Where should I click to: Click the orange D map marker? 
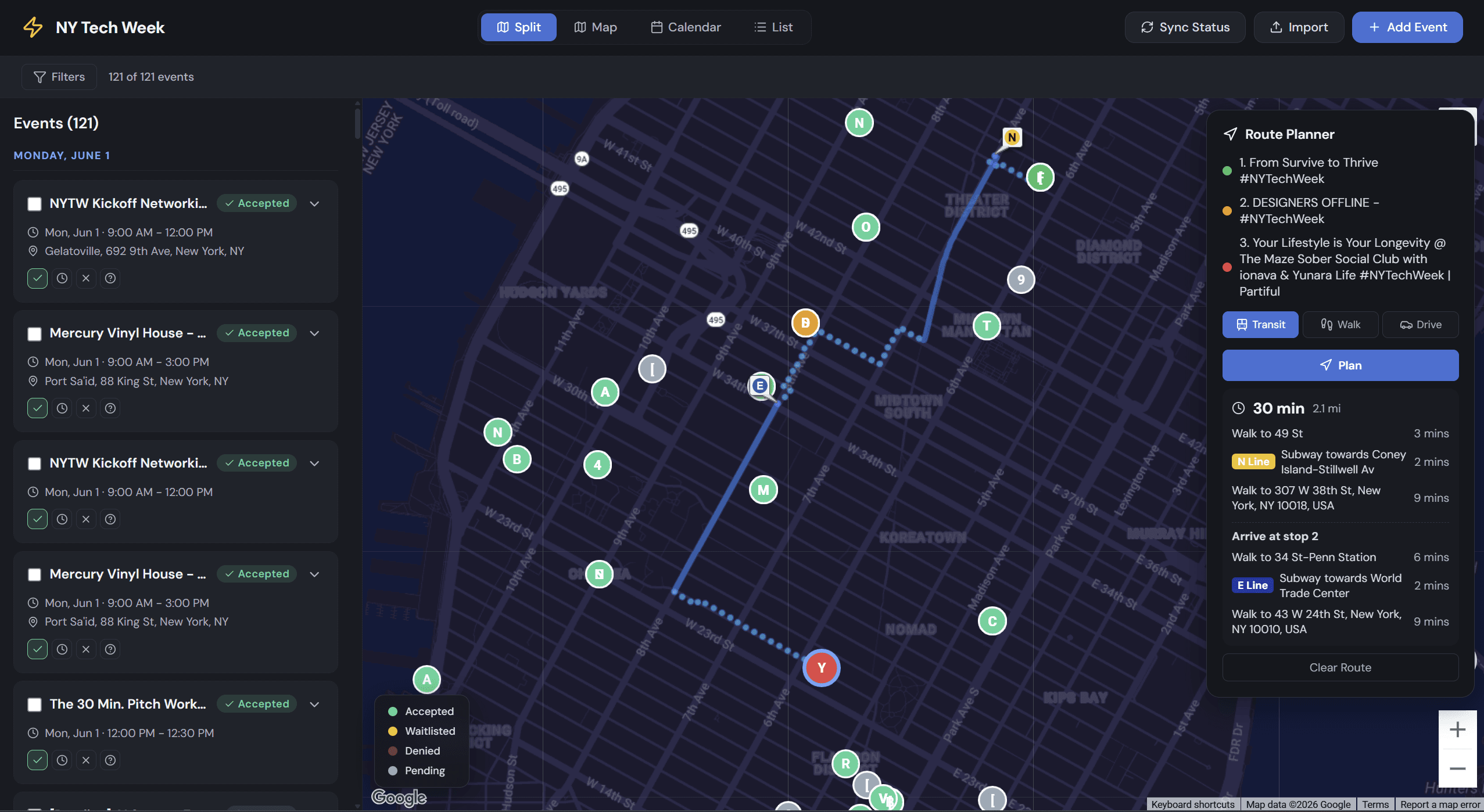click(805, 323)
